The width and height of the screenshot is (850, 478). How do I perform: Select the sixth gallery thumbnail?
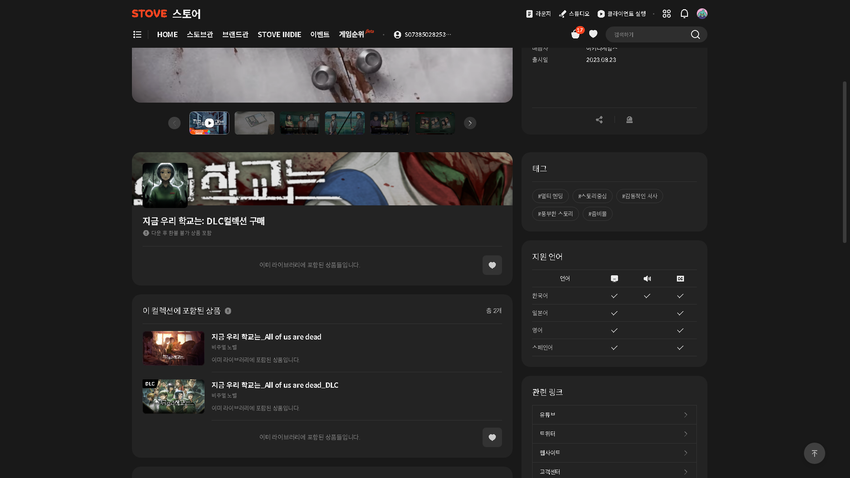pos(435,123)
